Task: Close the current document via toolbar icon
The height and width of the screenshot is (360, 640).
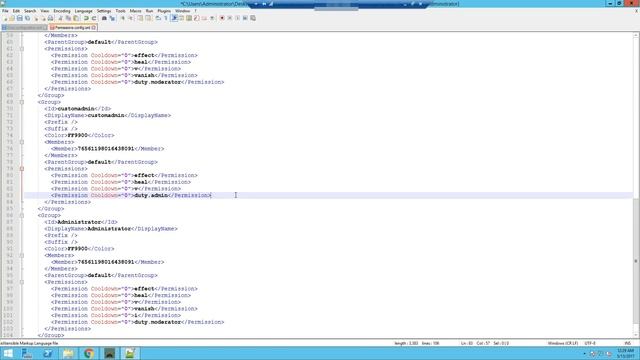Action: [36, 18]
